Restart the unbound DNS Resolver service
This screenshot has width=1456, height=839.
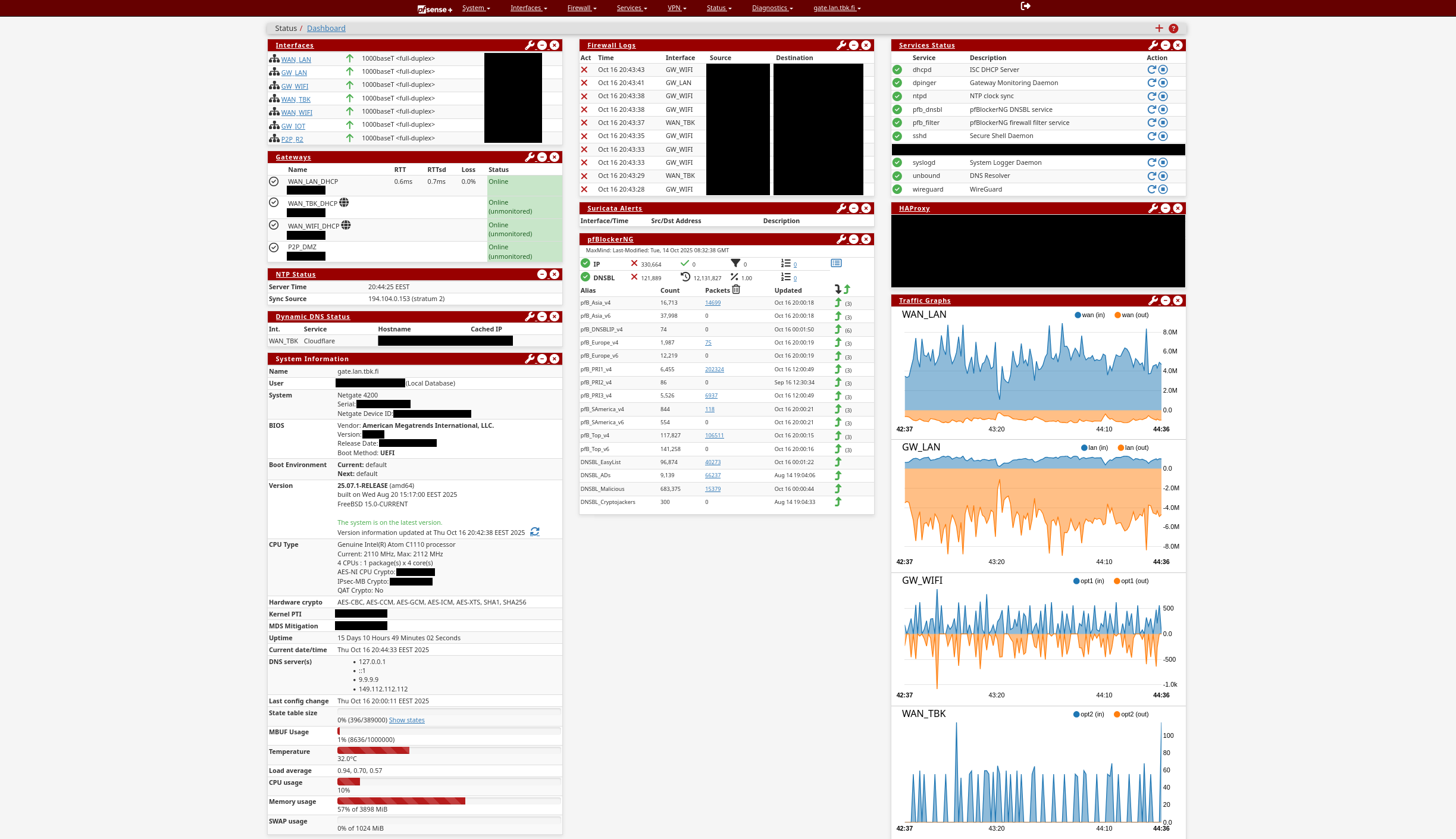[x=1151, y=176]
